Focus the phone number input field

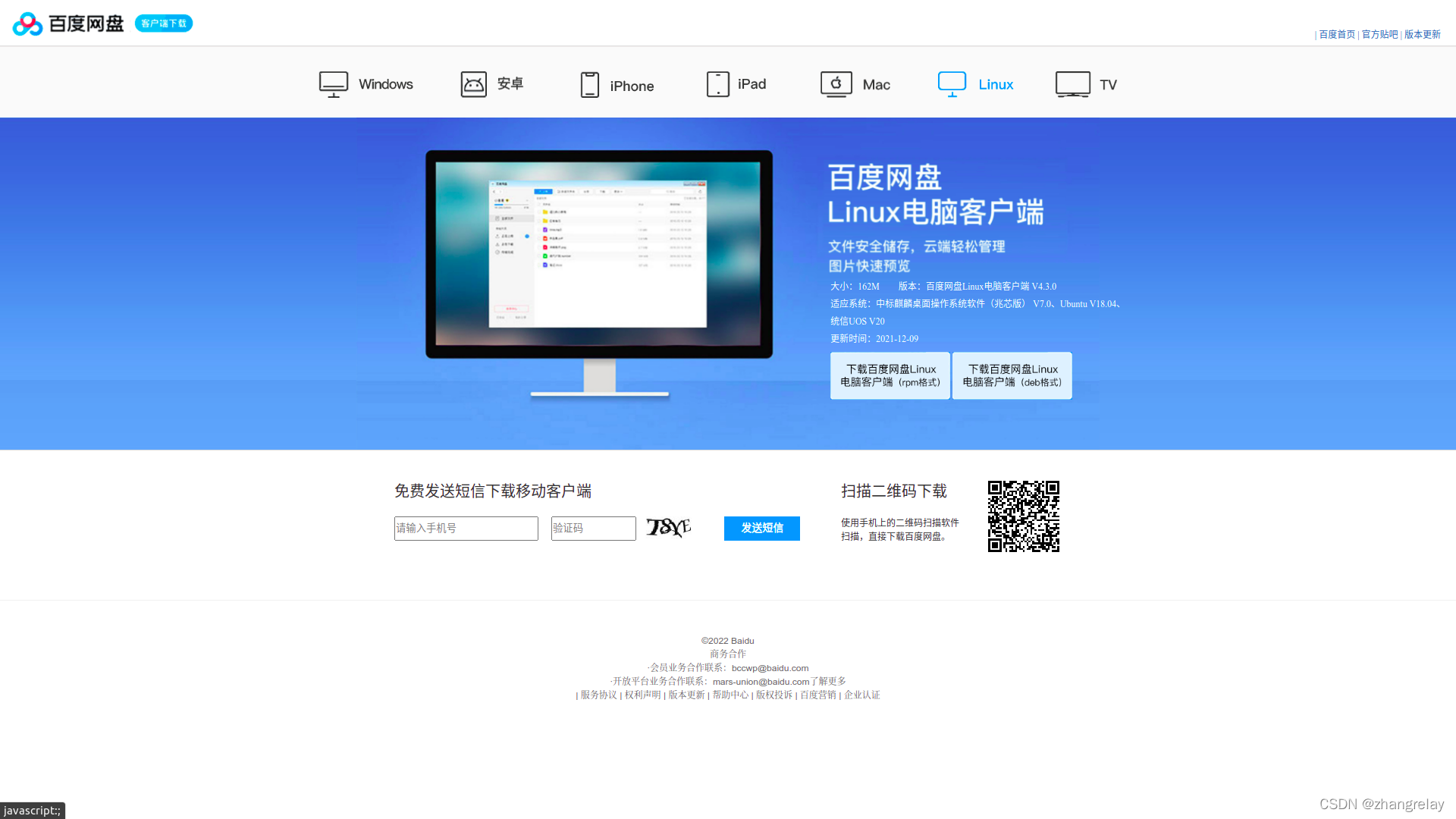pos(466,529)
